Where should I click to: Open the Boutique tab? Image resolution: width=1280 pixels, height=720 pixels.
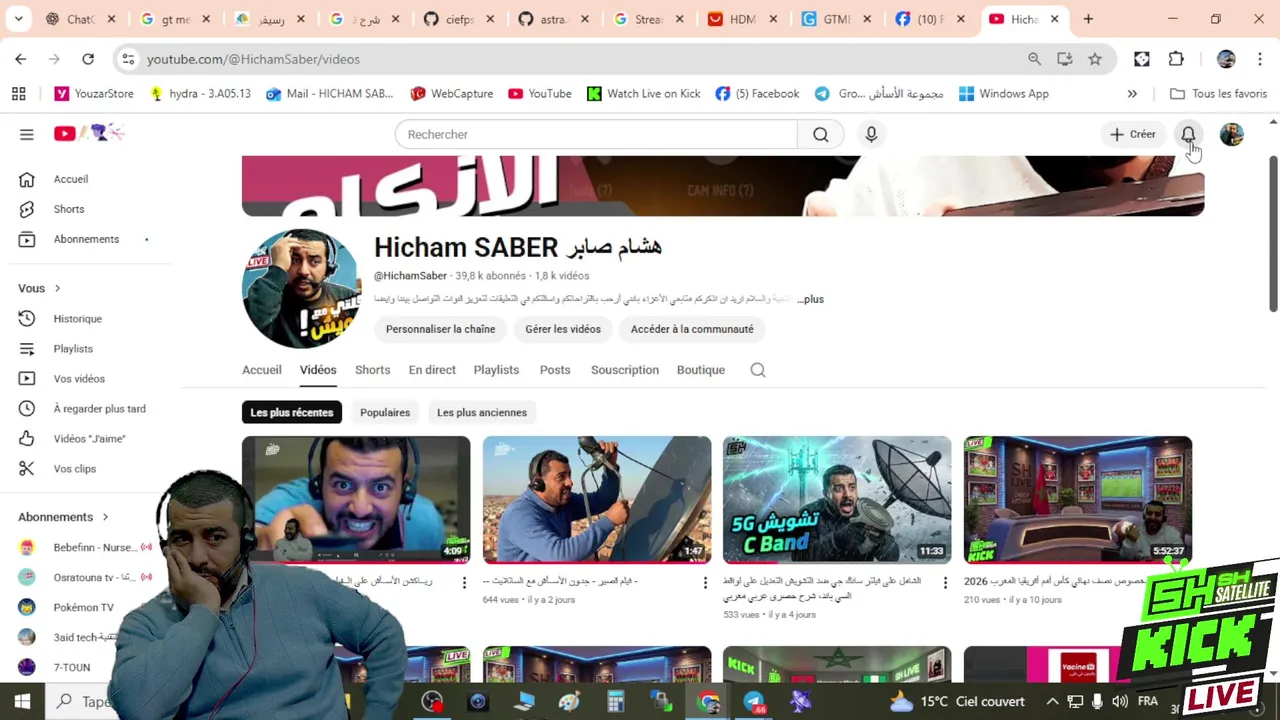pos(701,370)
